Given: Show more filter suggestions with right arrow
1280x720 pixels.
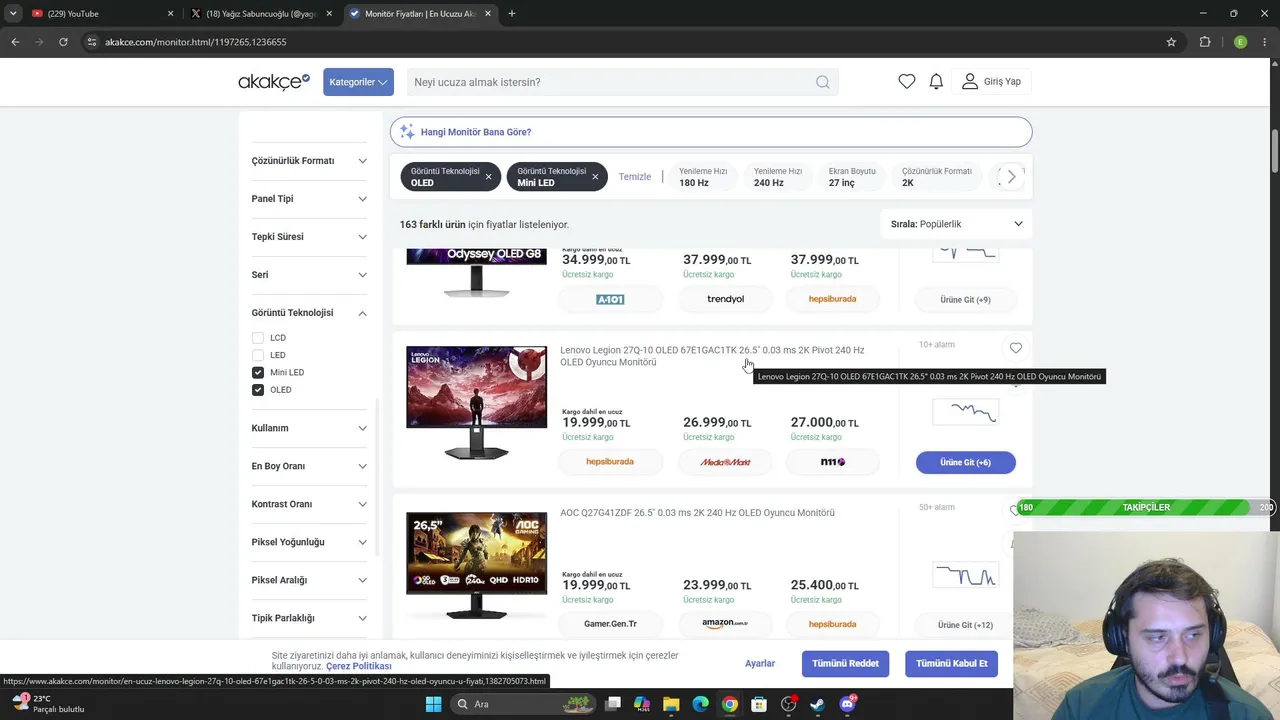Looking at the screenshot, I should pos(1012,177).
